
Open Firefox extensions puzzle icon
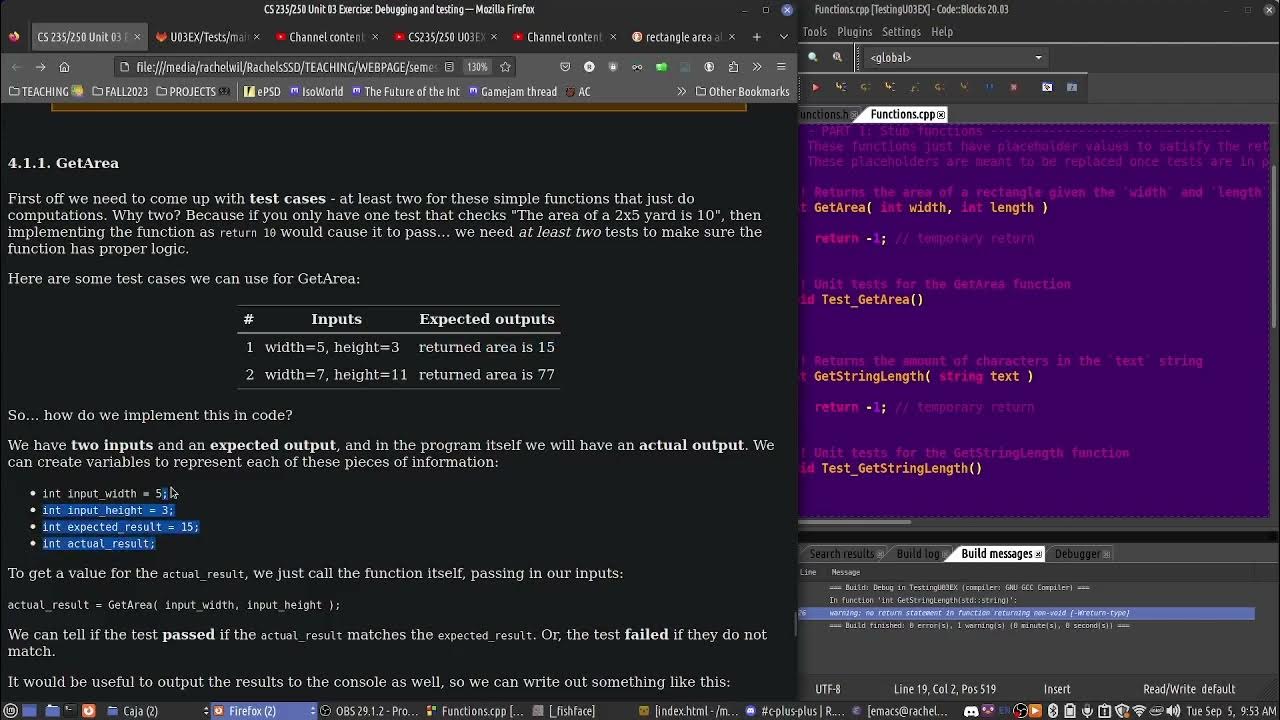coord(733,67)
